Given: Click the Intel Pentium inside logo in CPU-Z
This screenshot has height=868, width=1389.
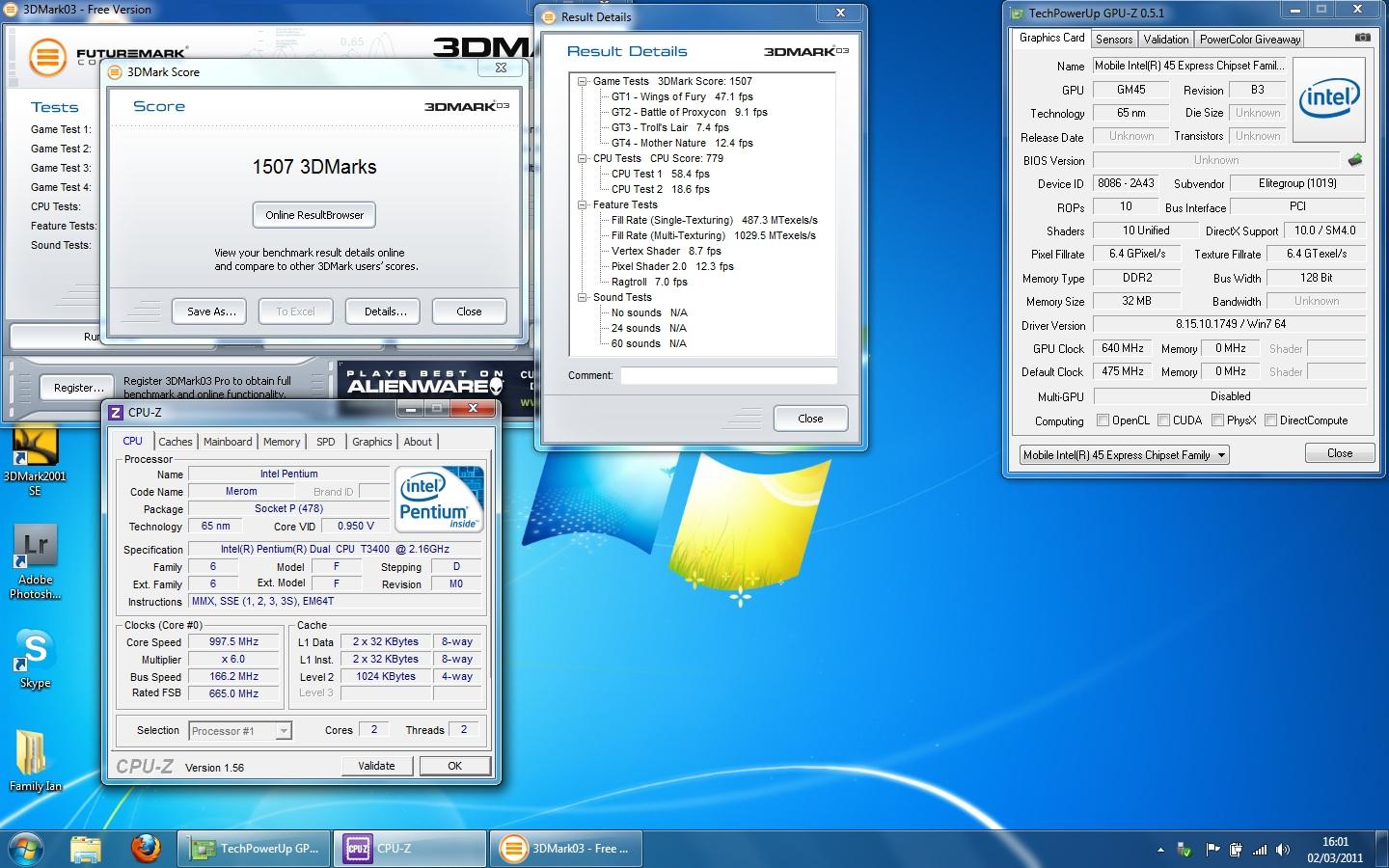Looking at the screenshot, I should tap(440, 500).
